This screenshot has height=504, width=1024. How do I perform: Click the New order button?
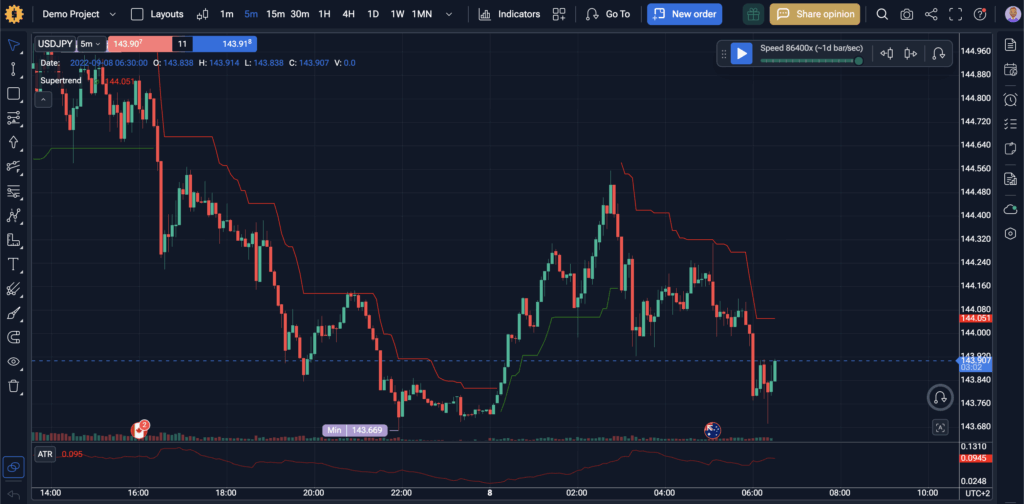[x=684, y=14]
